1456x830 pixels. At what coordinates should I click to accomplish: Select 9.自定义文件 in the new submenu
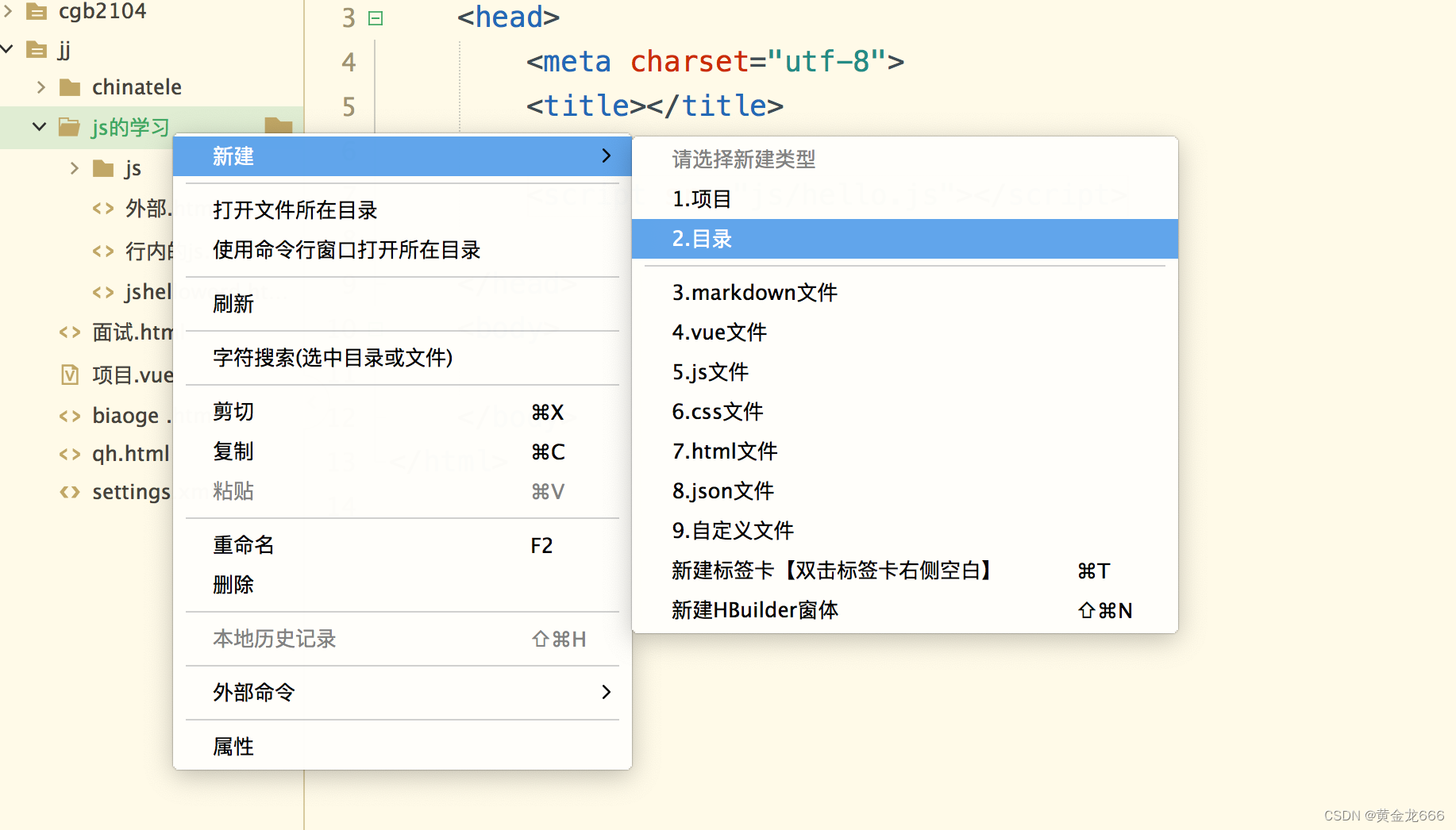pos(905,531)
